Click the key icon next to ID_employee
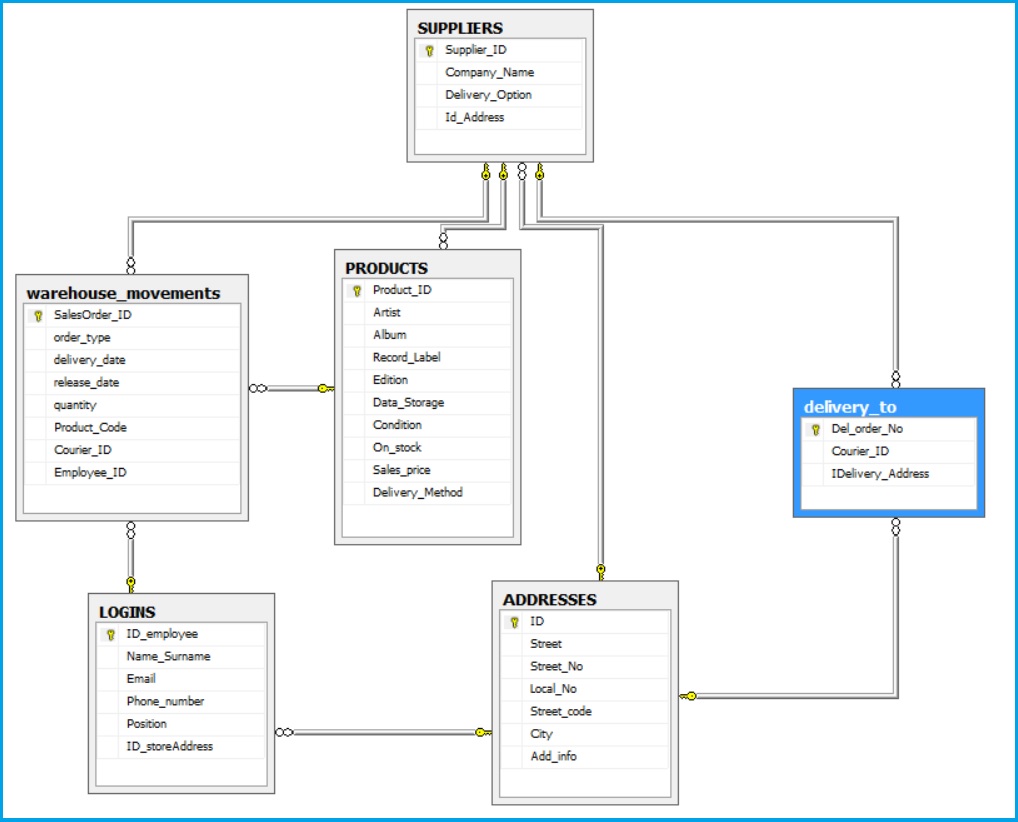 (110, 634)
